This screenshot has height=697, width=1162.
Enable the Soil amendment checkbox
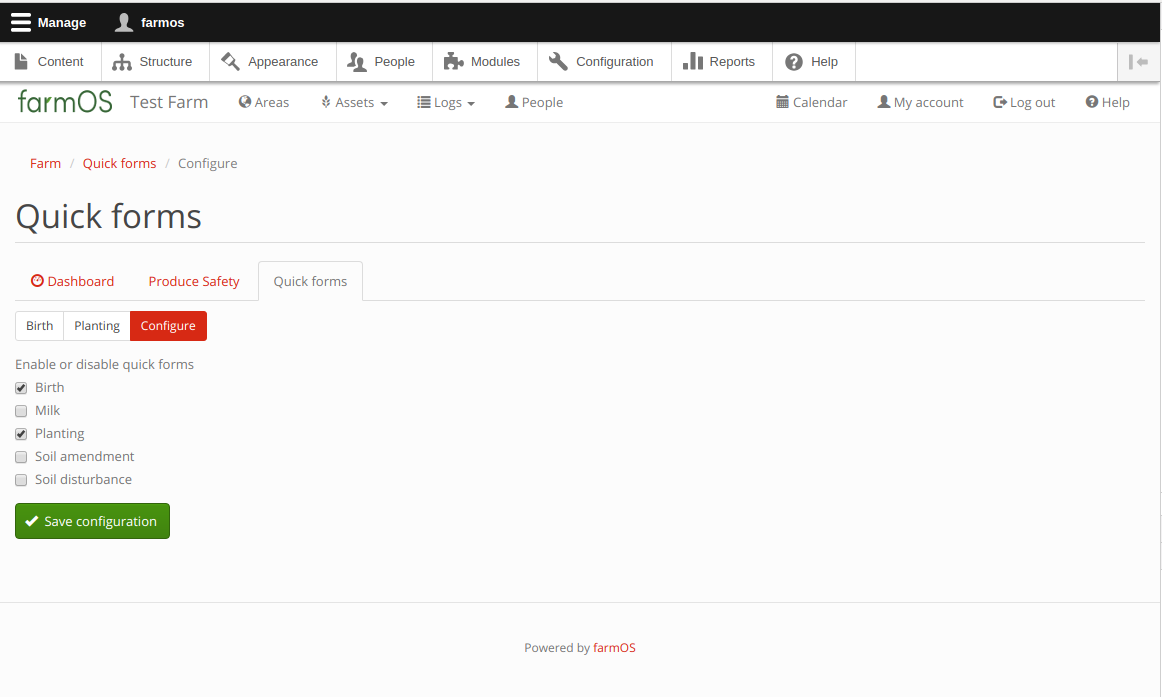(x=21, y=457)
